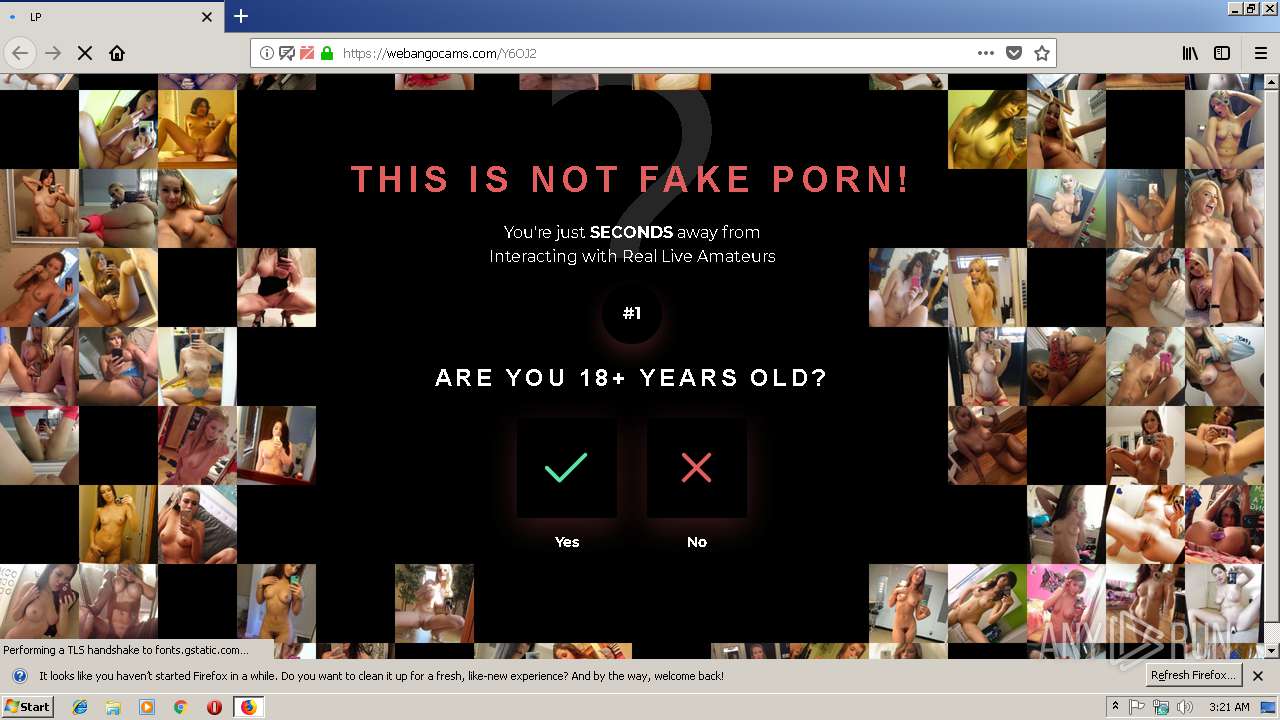Stop loading the page
Screen dimensions: 1280x720
[x=85, y=53]
